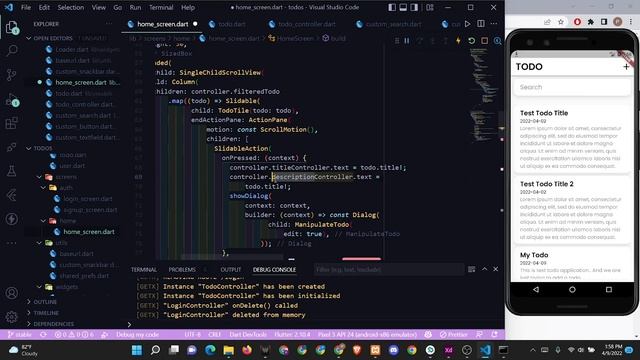The height and width of the screenshot is (360, 640).
Task: Open File Explorer from the taskbar
Action: 229,350
